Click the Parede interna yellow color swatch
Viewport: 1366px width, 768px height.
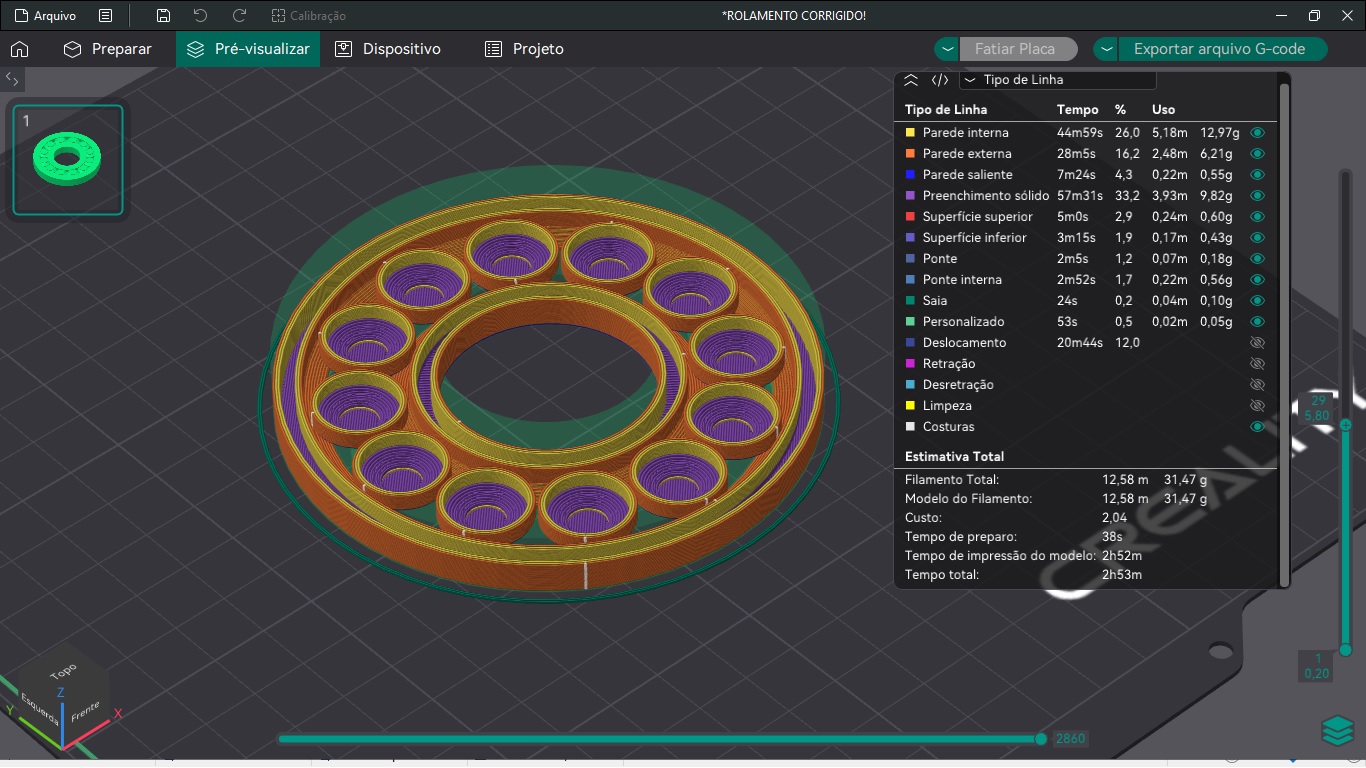pos(910,133)
